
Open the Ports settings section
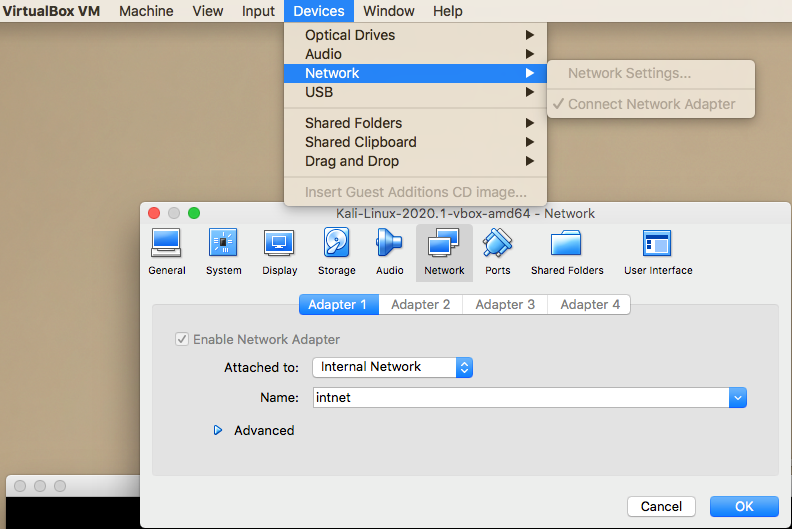pos(498,252)
